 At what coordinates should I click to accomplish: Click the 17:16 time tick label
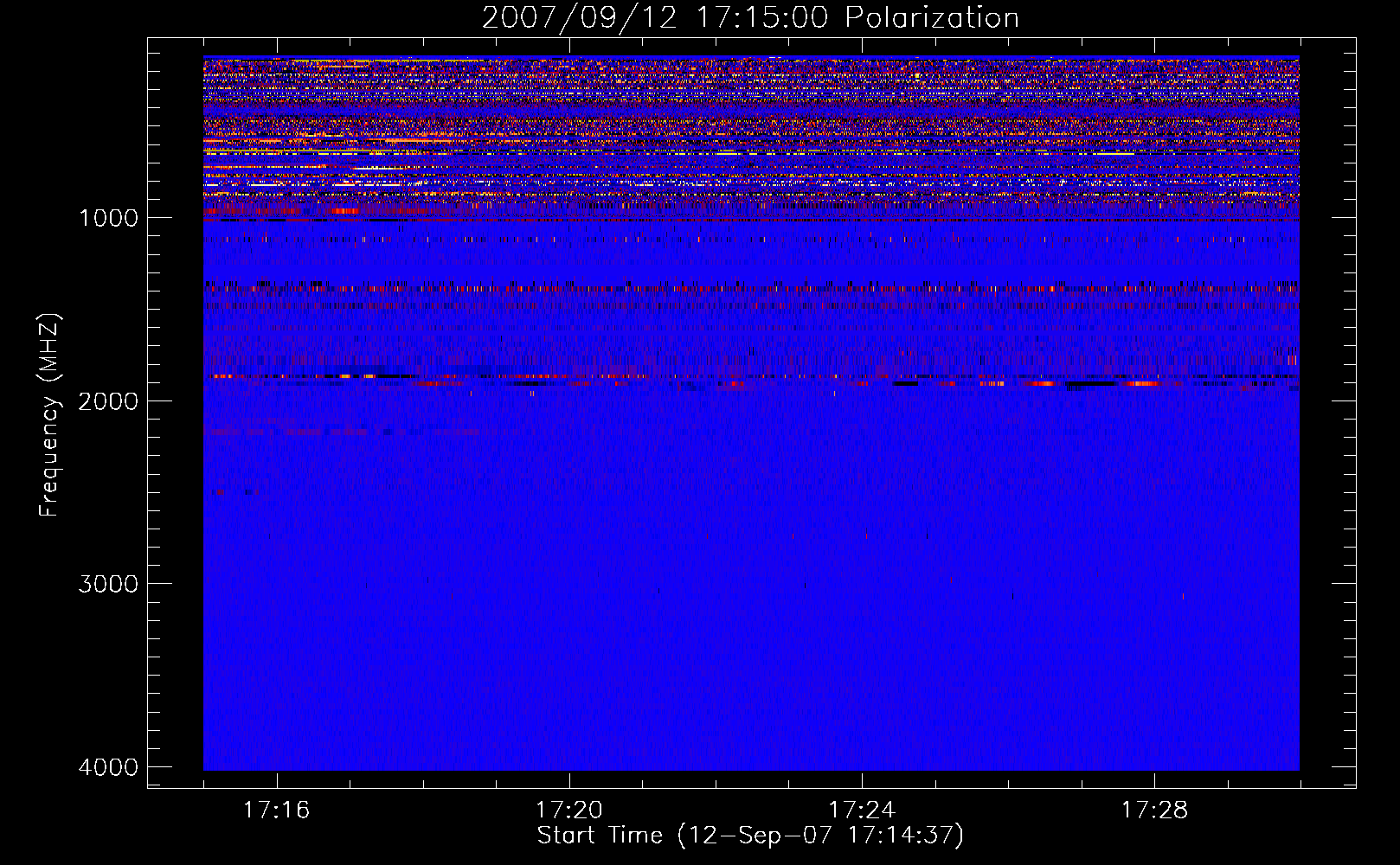[x=277, y=811]
